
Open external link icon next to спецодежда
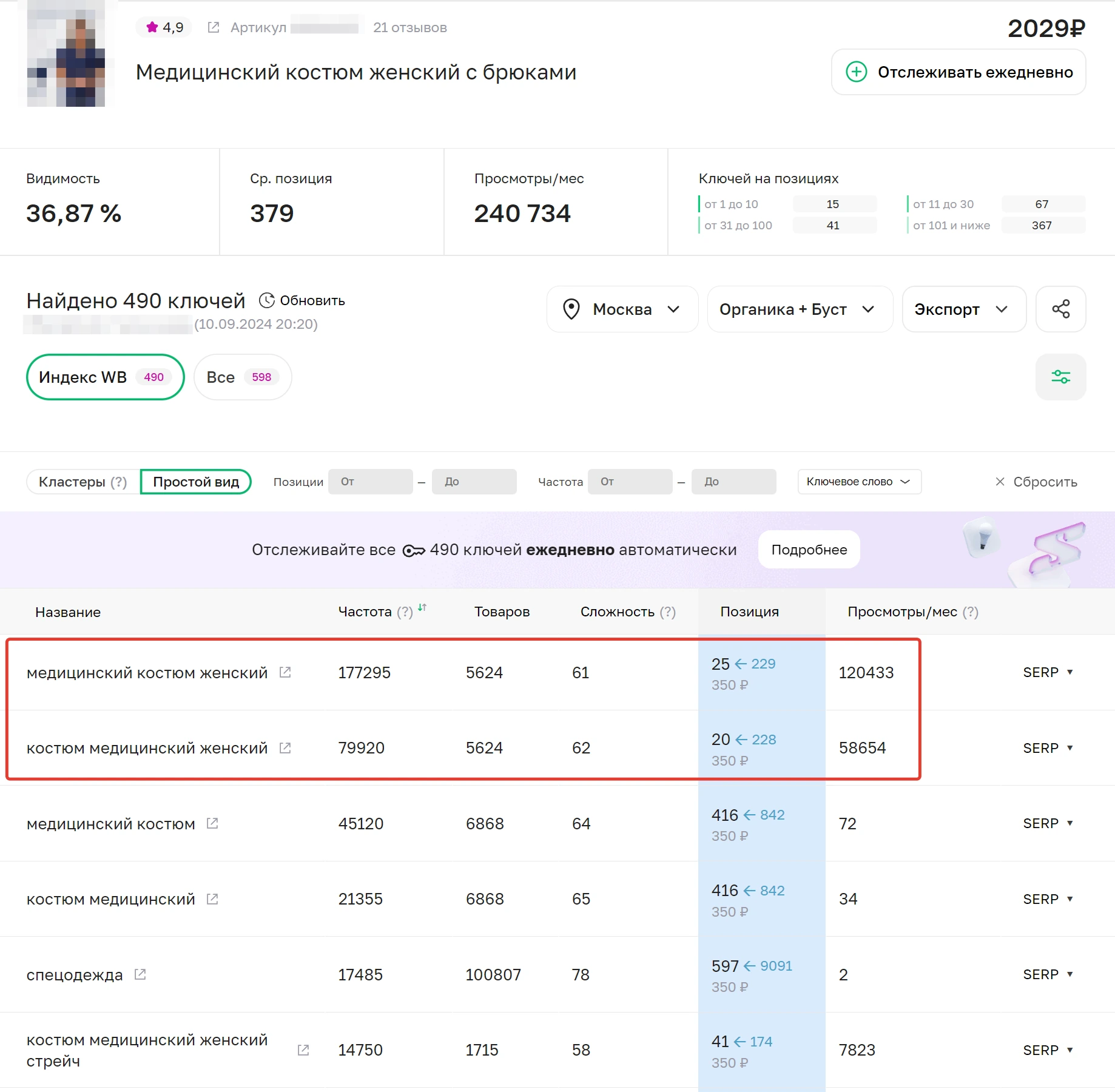(140, 974)
